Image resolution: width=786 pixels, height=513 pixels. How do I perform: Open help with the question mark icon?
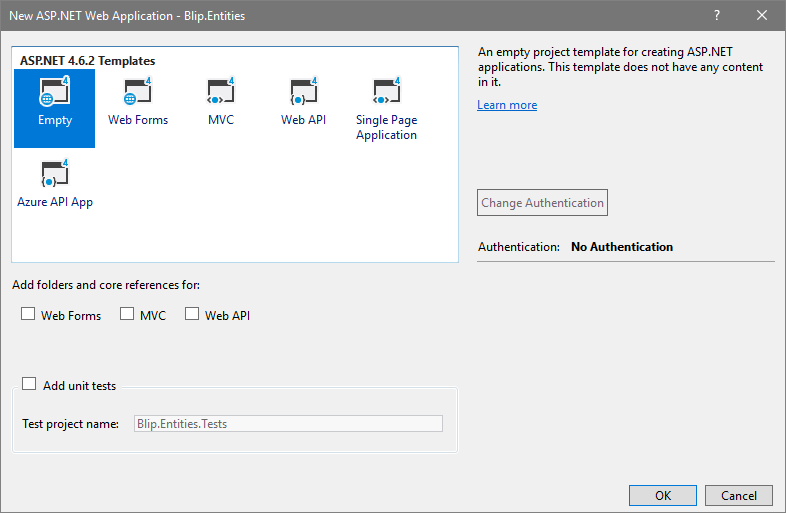point(717,16)
